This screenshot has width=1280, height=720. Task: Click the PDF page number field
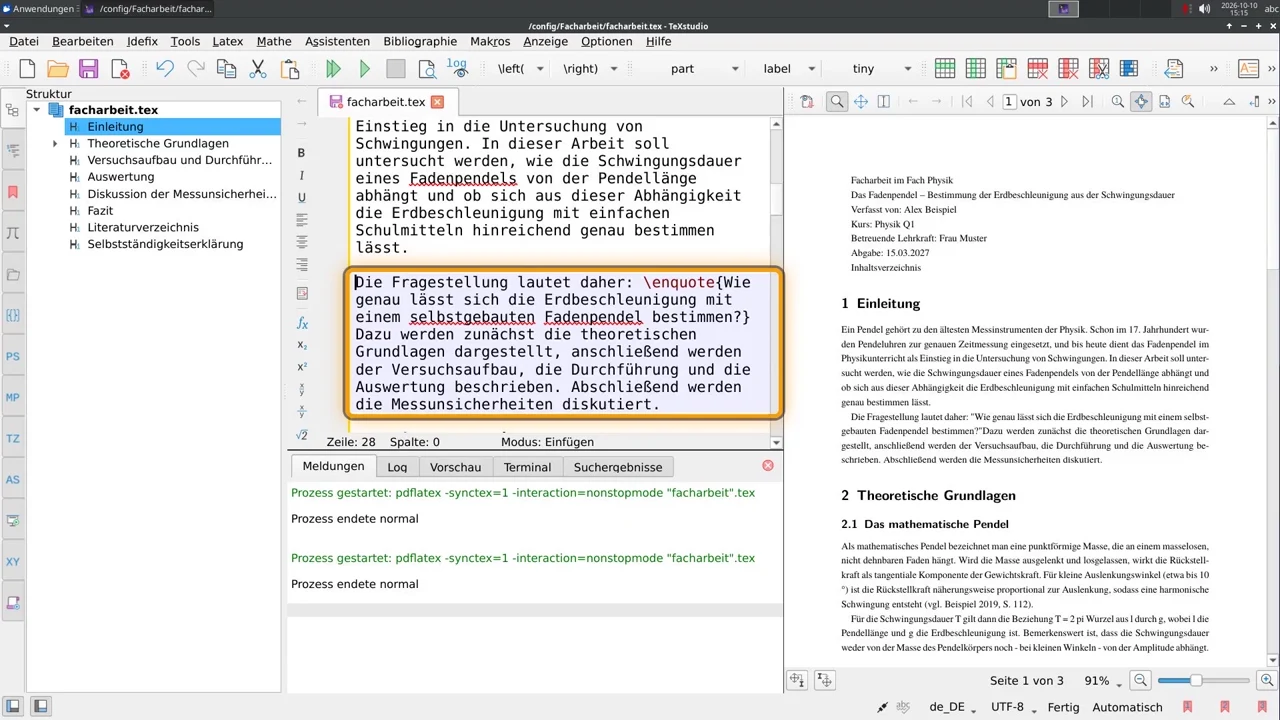click(x=1009, y=101)
